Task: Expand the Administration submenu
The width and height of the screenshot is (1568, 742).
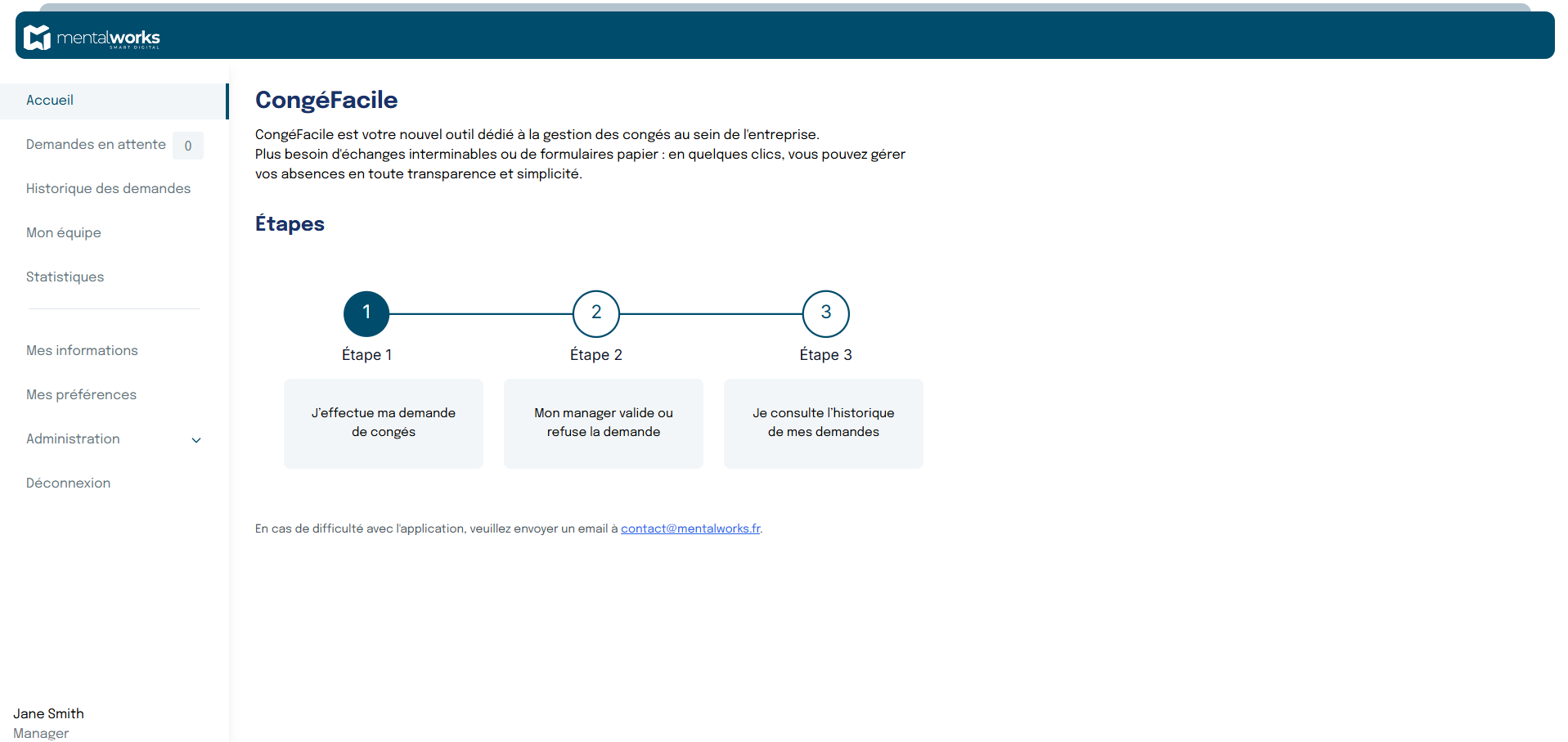Action: 74,439
